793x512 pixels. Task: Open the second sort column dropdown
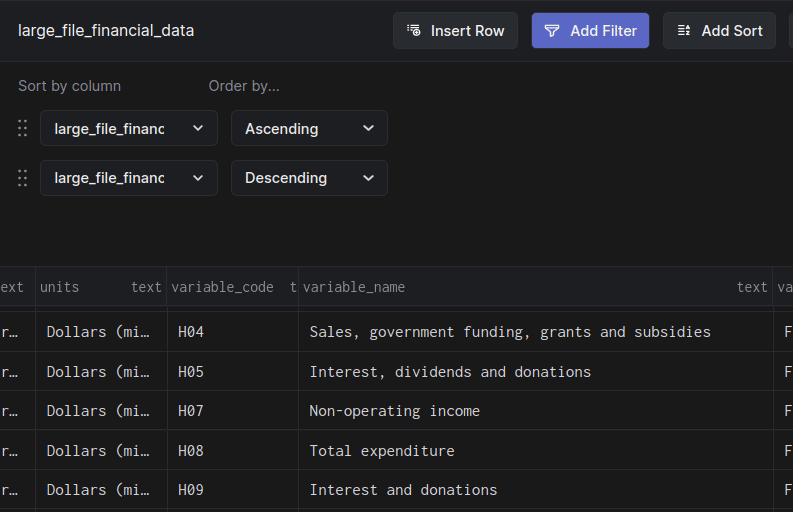click(x=129, y=178)
